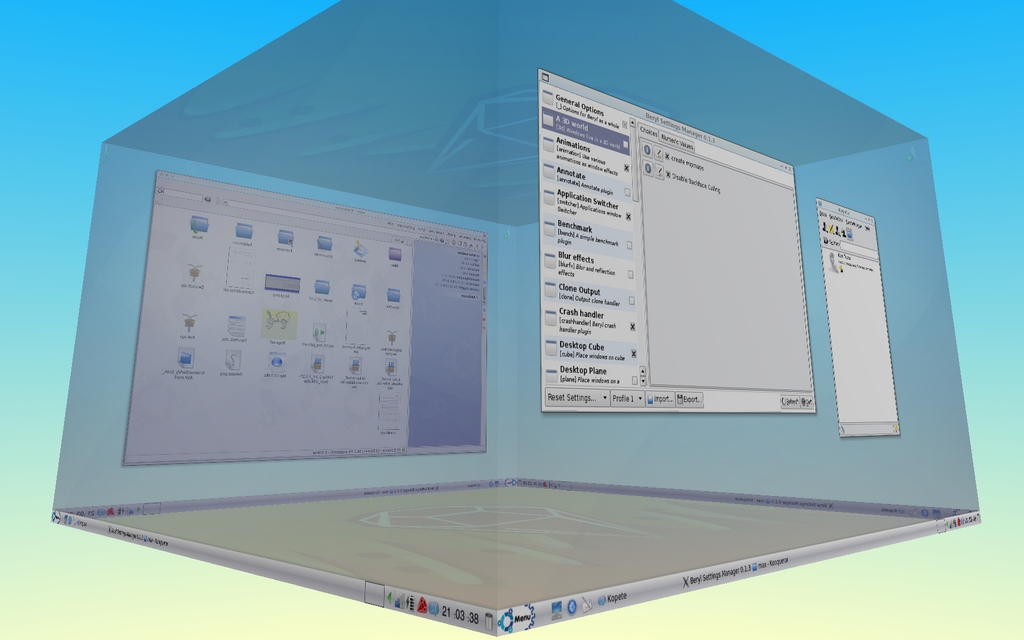Click the empty desktop pager square on panel
The image size is (1024, 640).
[374, 593]
